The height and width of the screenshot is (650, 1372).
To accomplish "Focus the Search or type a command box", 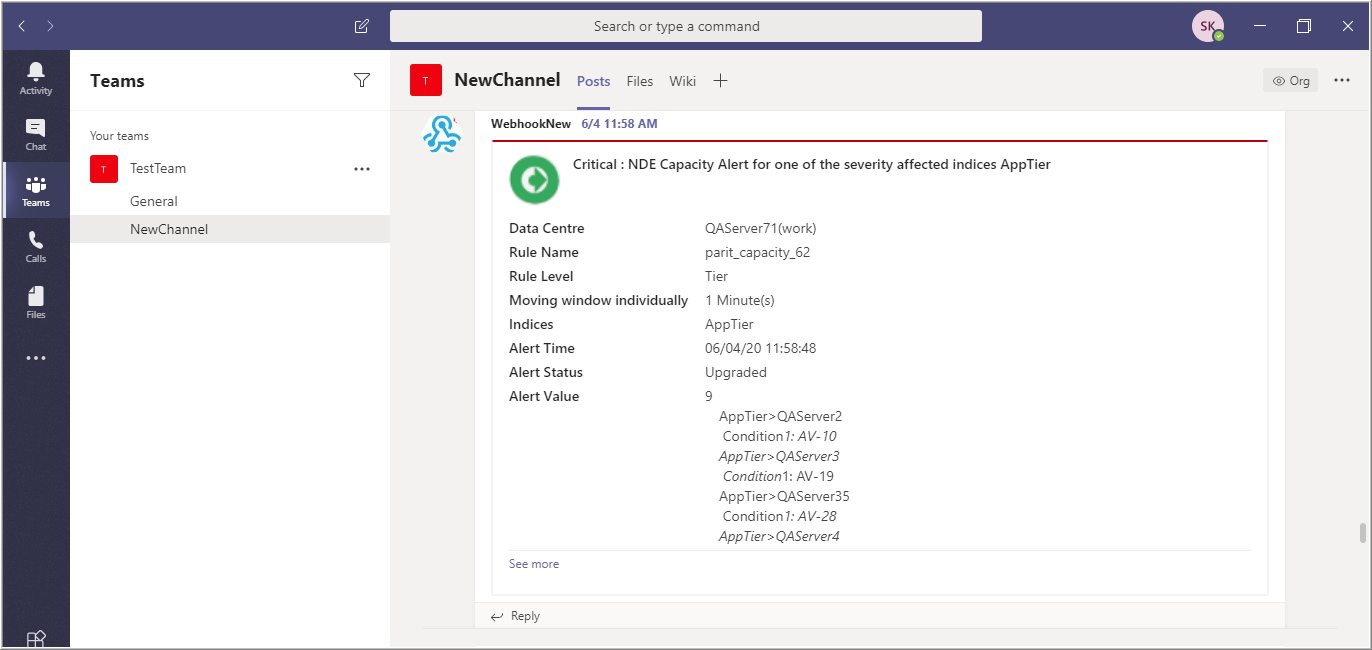I will pyautogui.click(x=686, y=26).
